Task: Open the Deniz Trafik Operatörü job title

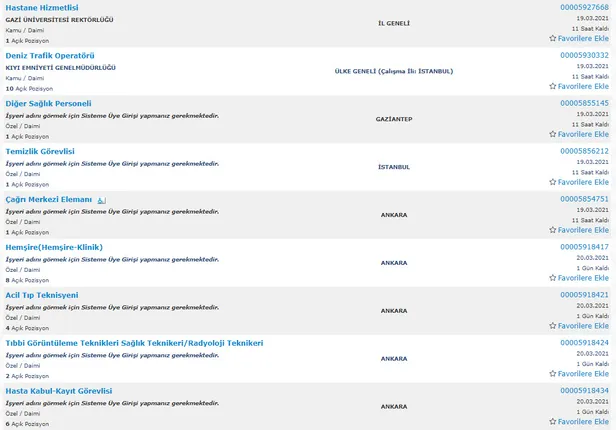Action: coord(50,55)
